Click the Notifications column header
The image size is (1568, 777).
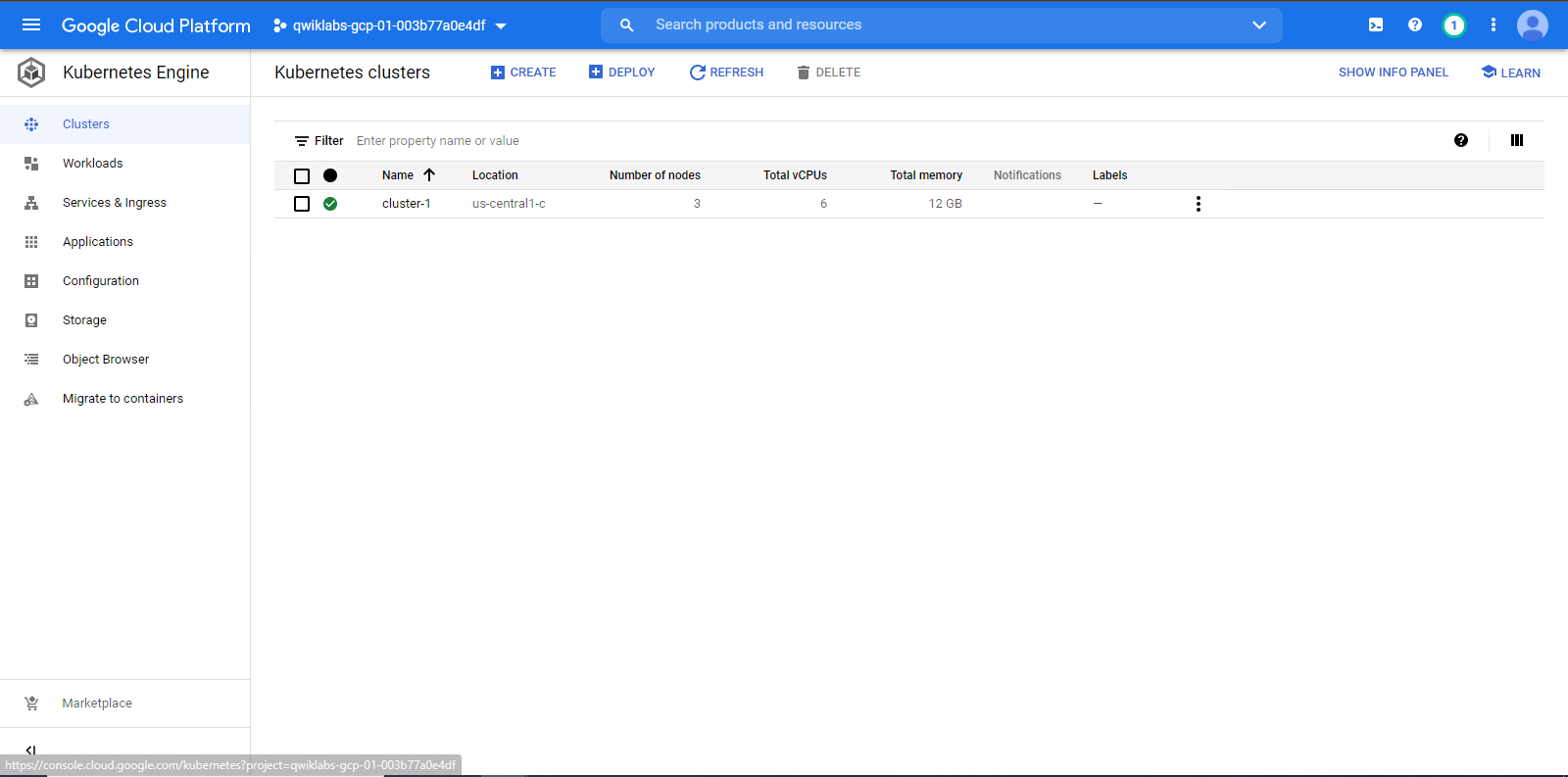coord(1027,175)
